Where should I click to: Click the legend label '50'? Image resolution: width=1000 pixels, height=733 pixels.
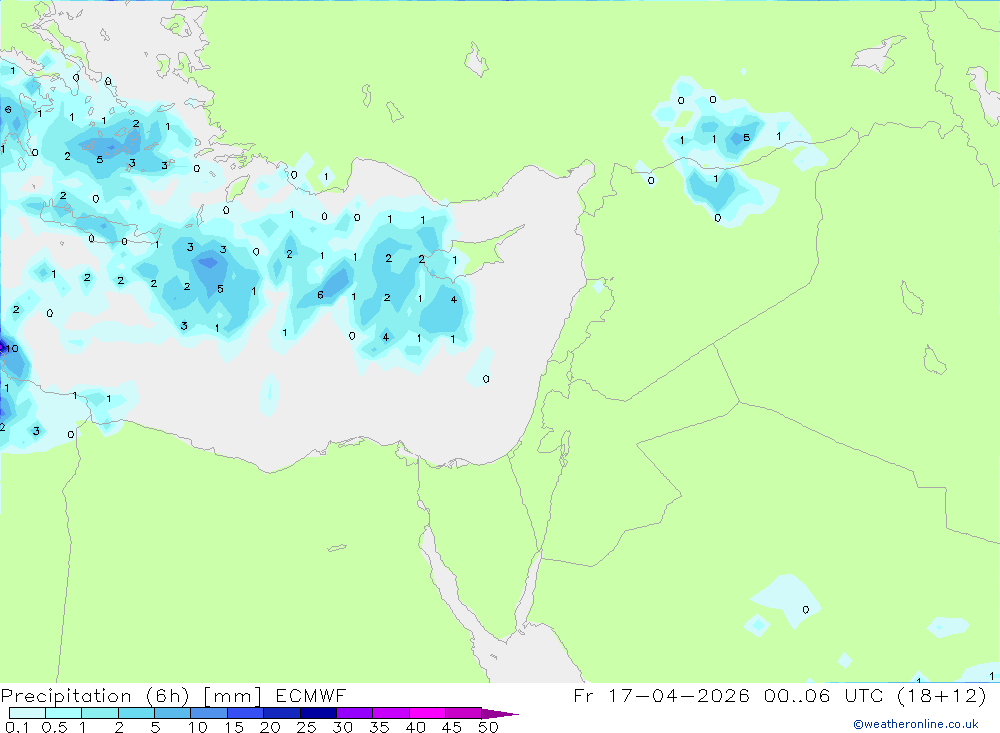click(x=488, y=727)
